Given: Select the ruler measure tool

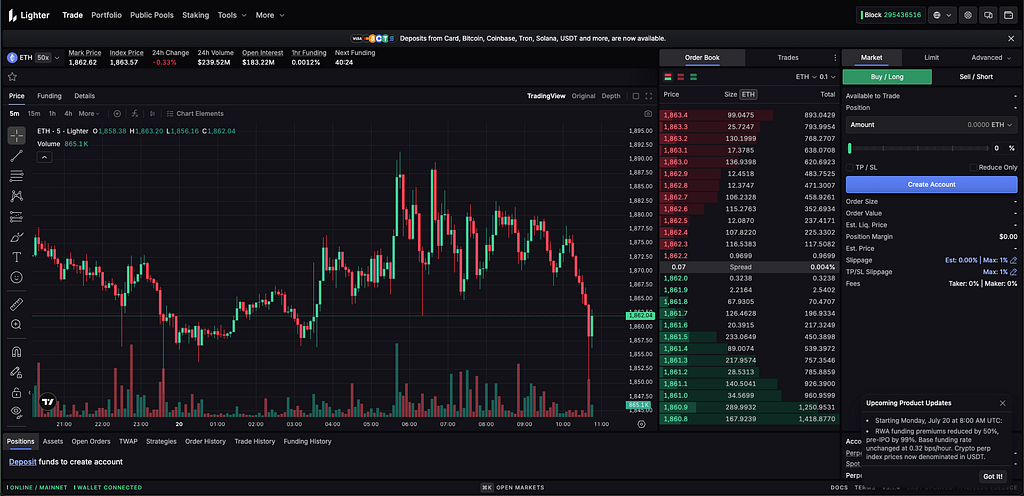Looking at the screenshot, I should pos(16,303).
